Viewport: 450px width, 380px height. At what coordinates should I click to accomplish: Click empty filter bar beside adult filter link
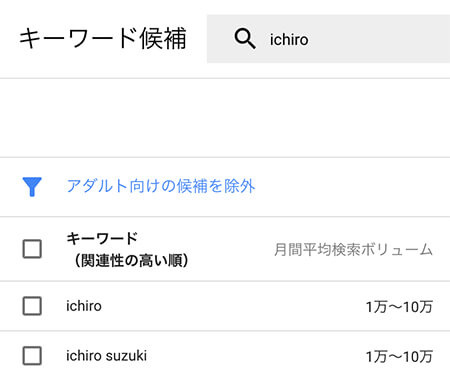(x=350, y=187)
